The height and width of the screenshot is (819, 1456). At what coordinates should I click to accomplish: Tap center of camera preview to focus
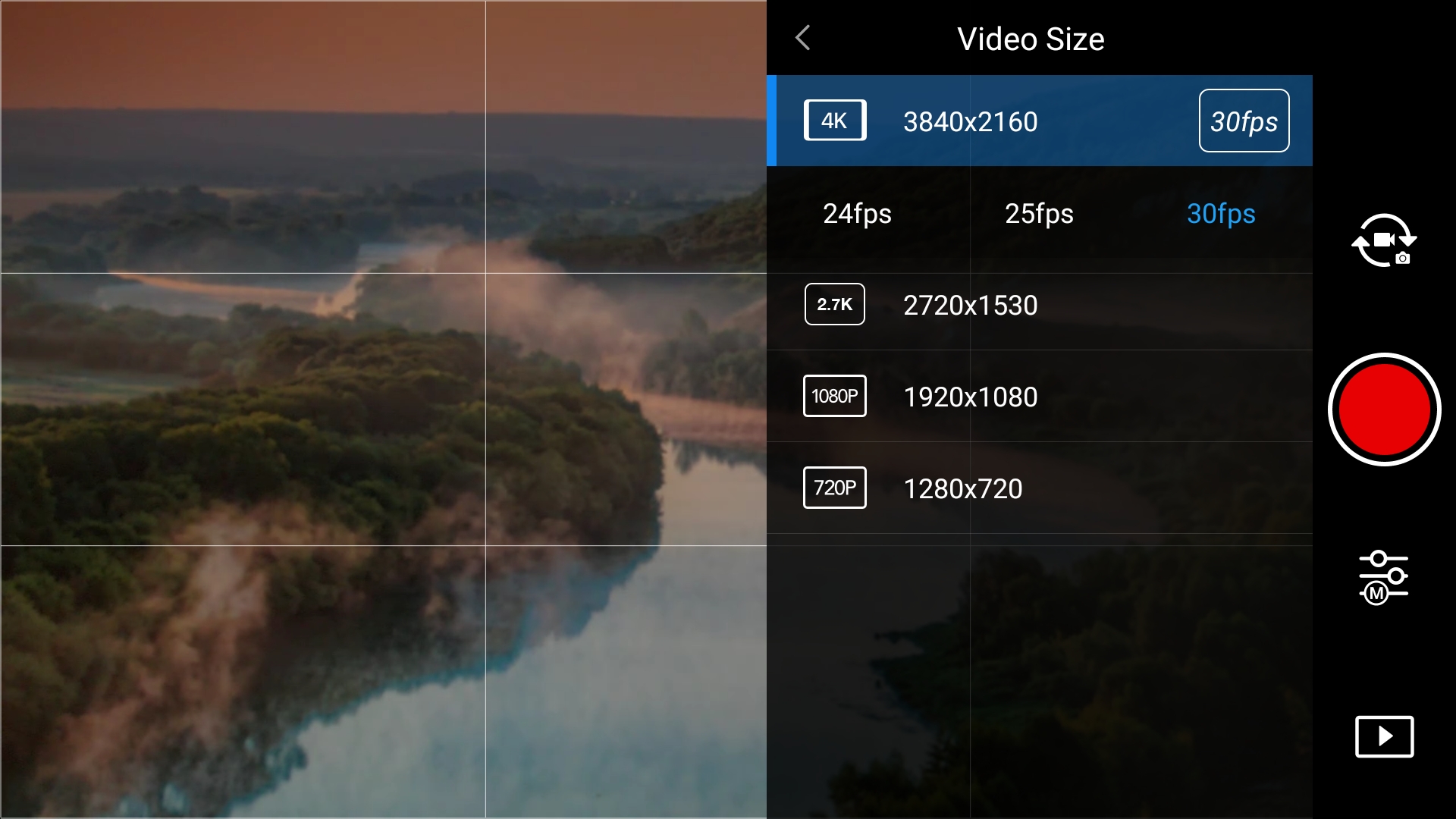pyautogui.click(x=383, y=409)
